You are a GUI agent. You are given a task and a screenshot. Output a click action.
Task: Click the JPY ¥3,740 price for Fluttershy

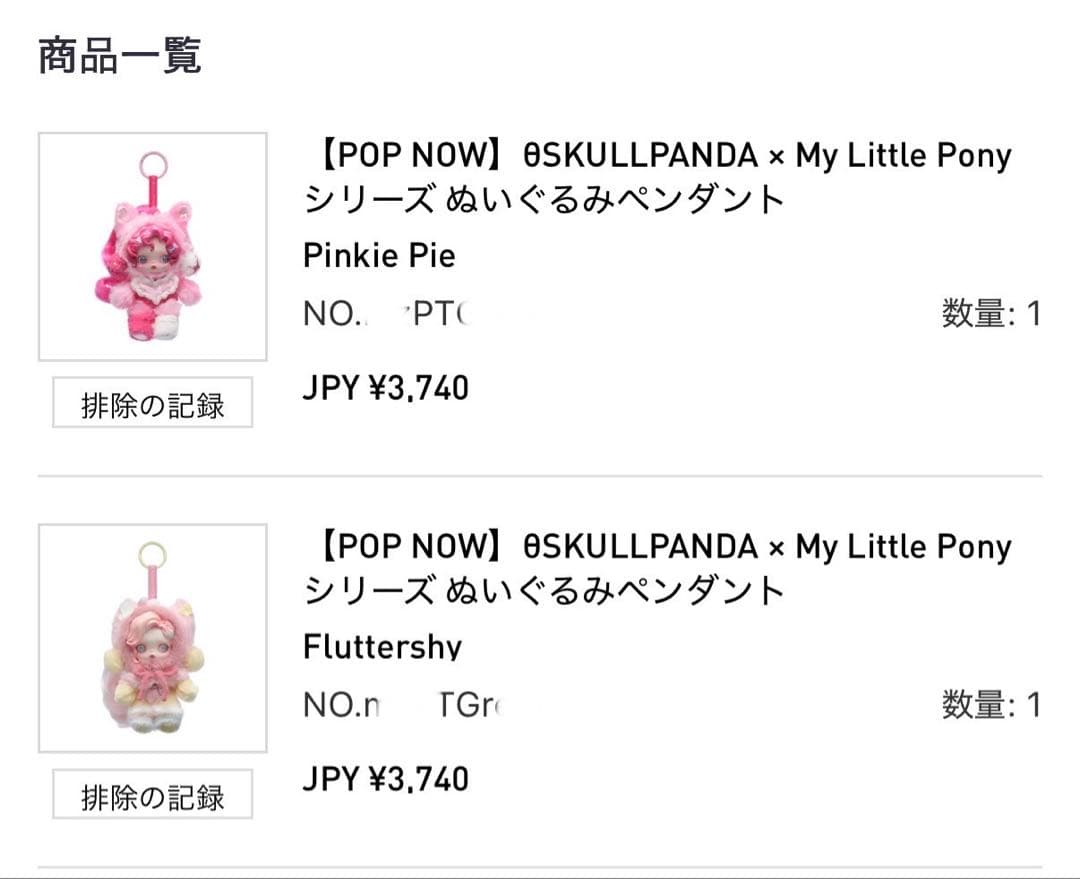pyautogui.click(x=387, y=779)
